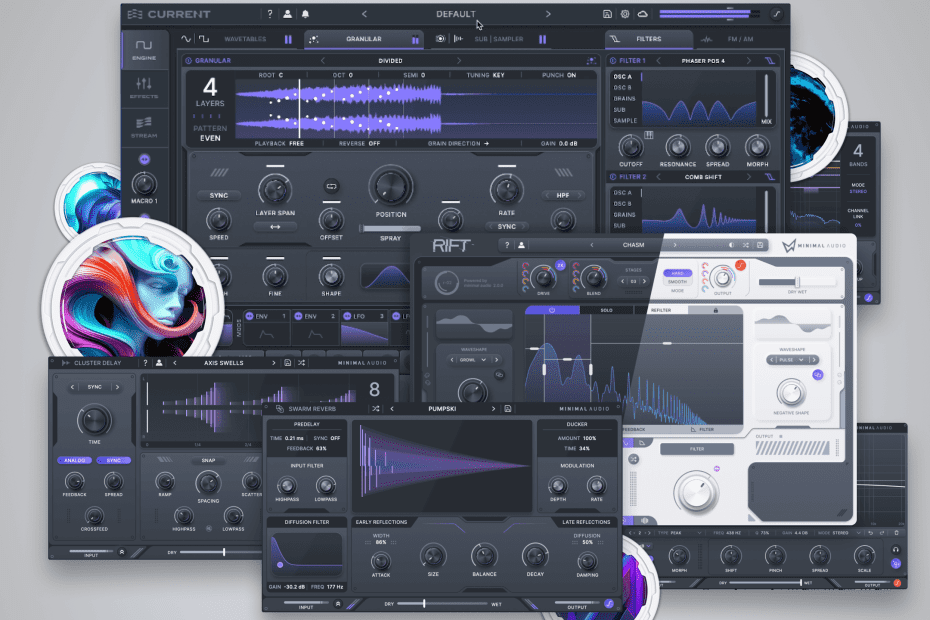
Task: Click the lock icon tab in Rift
Action: click(x=716, y=311)
